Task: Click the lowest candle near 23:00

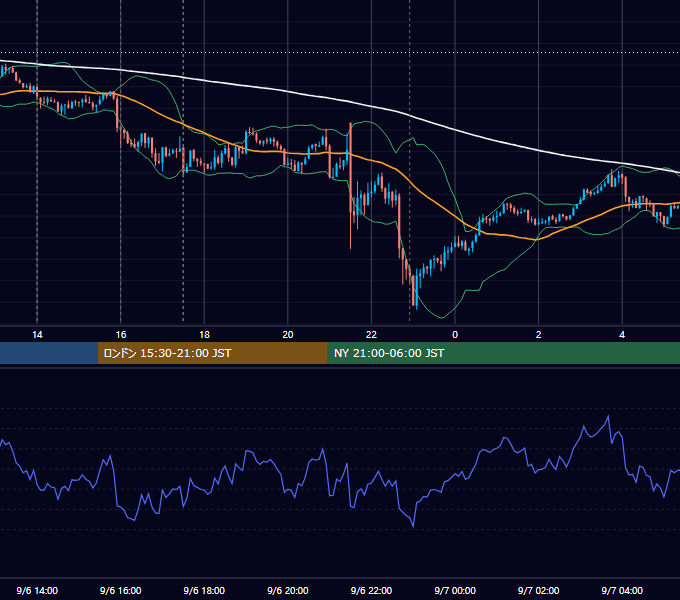Action: pos(416,290)
